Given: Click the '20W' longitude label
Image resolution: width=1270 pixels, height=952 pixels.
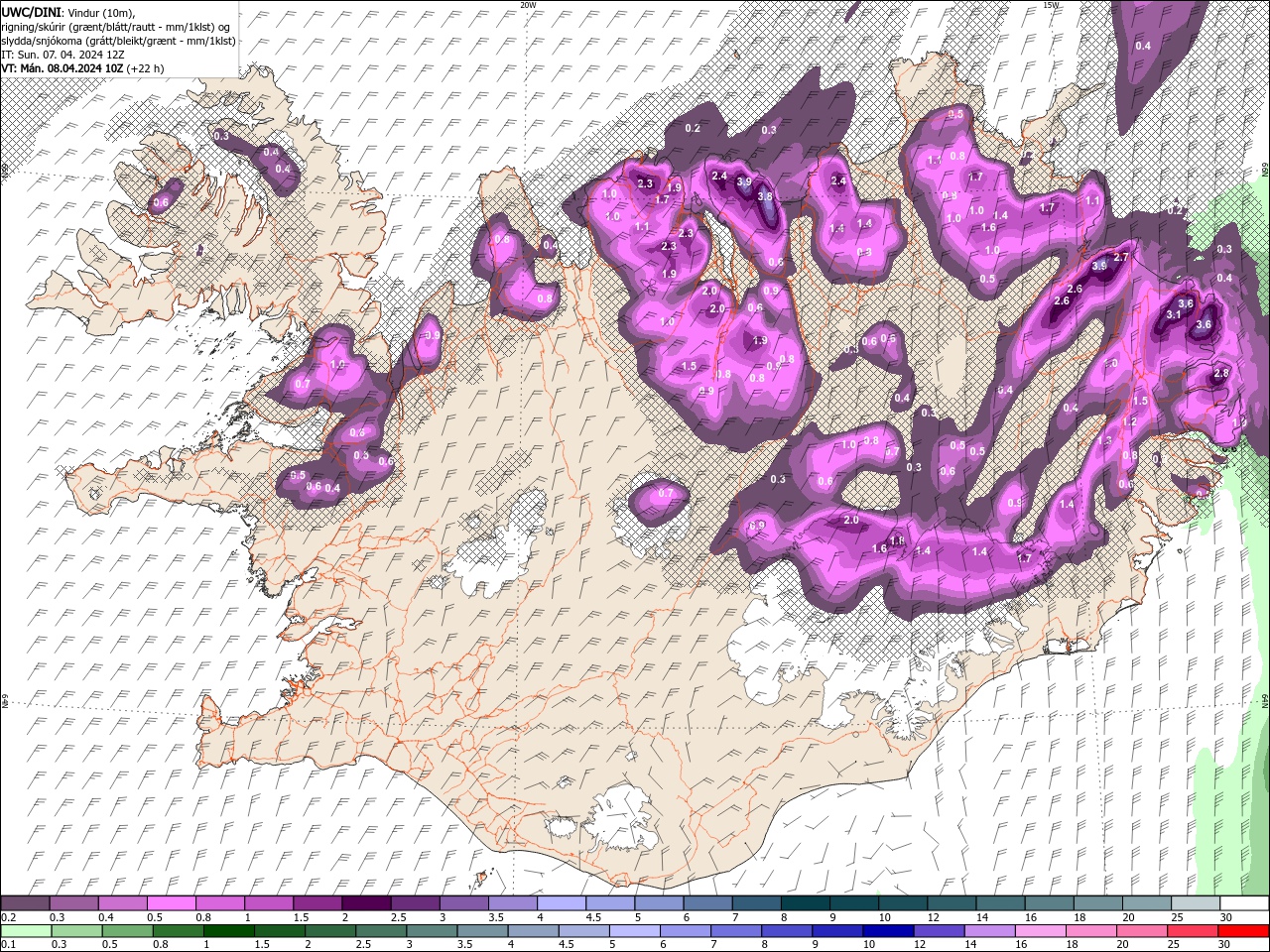Looking at the screenshot, I should click(528, 5).
